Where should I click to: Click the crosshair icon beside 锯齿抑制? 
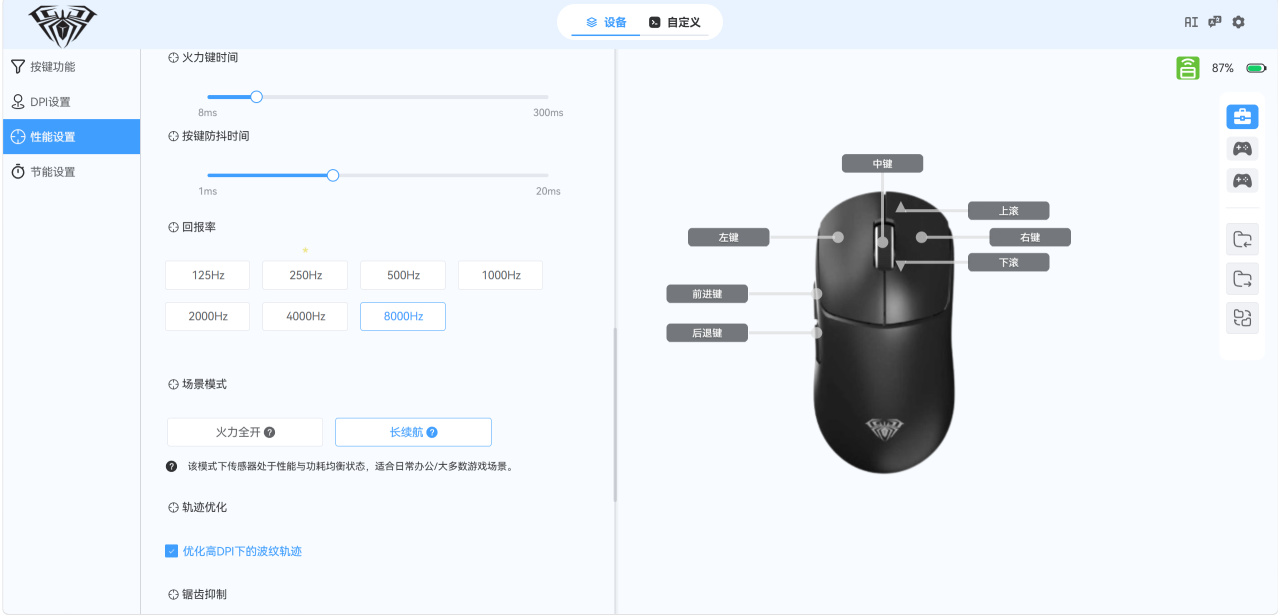pos(174,594)
